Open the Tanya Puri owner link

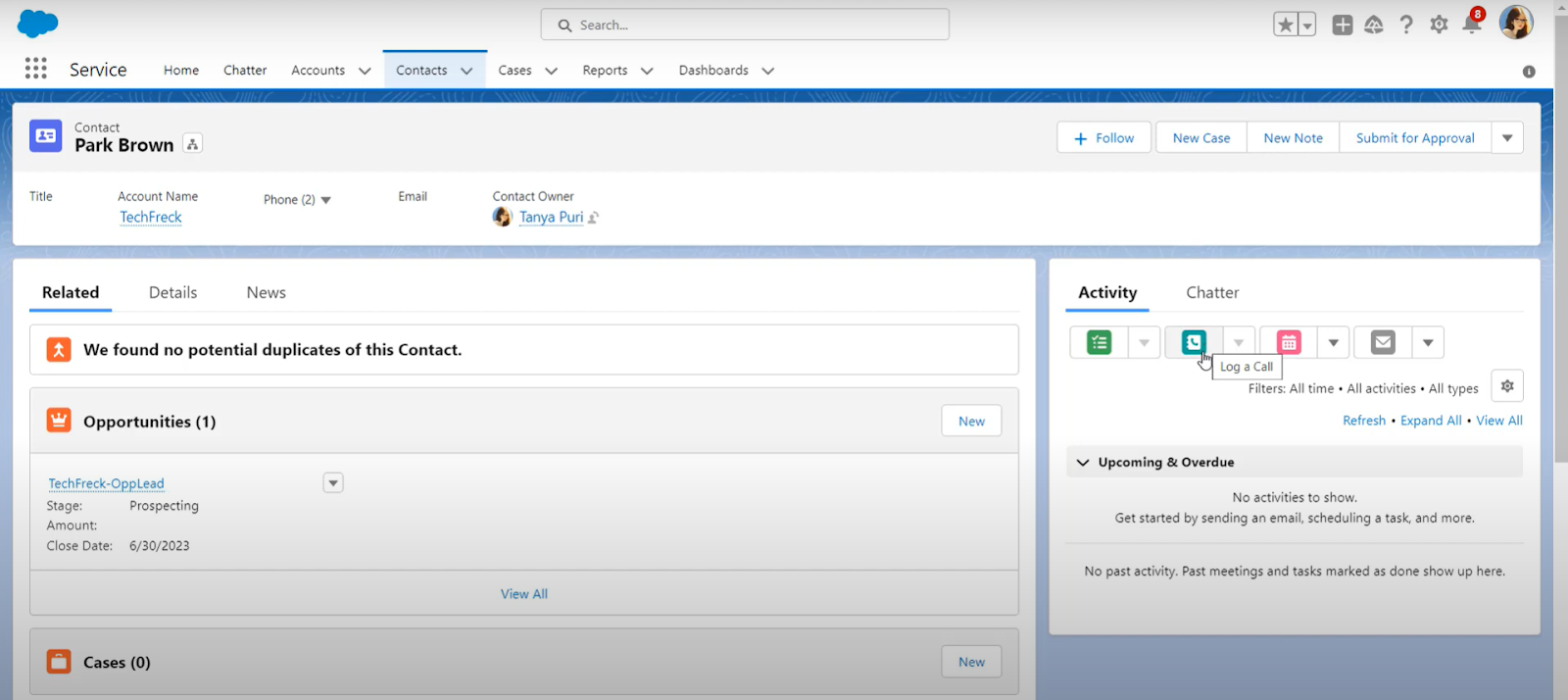click(x=551, y=217)
